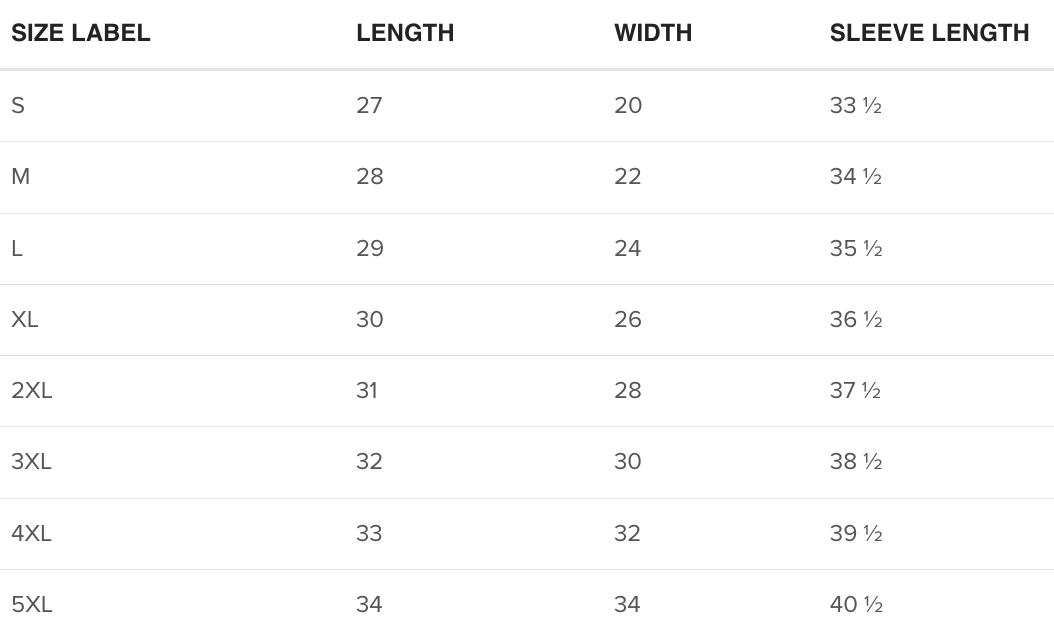Click the SLEEVE LENGTH column header

929,33
